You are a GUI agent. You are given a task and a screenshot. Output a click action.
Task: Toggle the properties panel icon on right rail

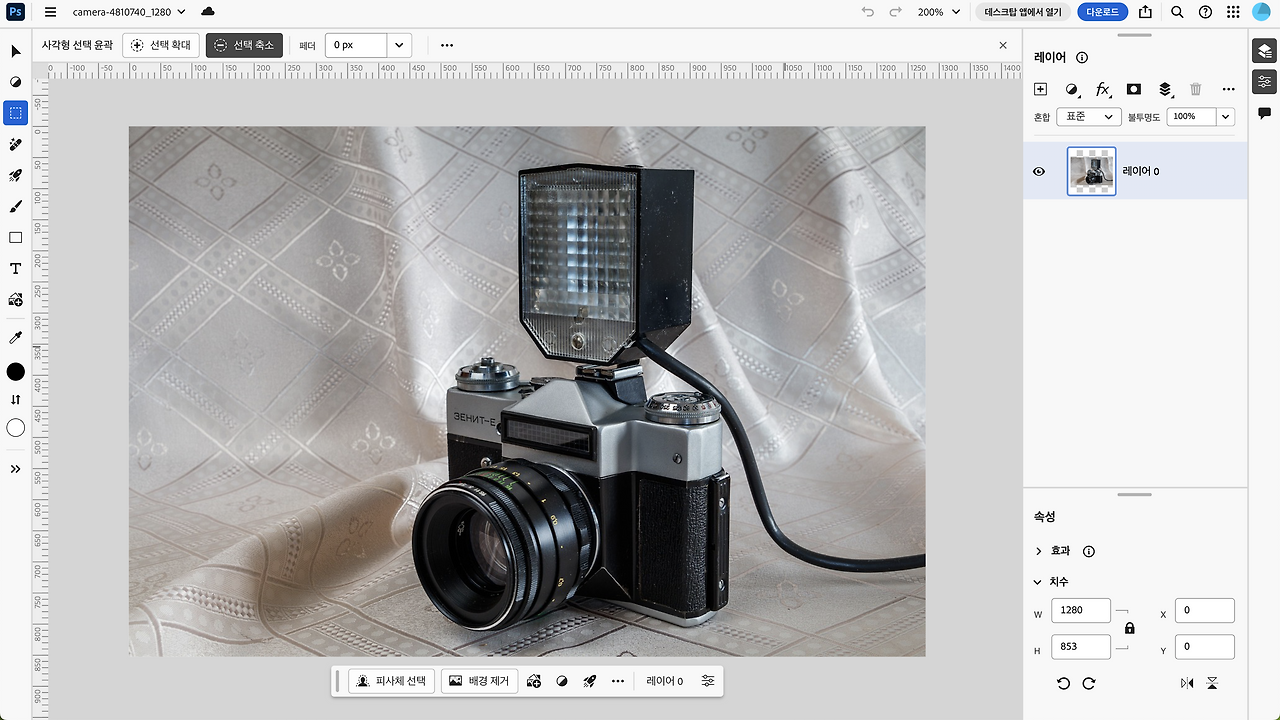[1264, 82]
